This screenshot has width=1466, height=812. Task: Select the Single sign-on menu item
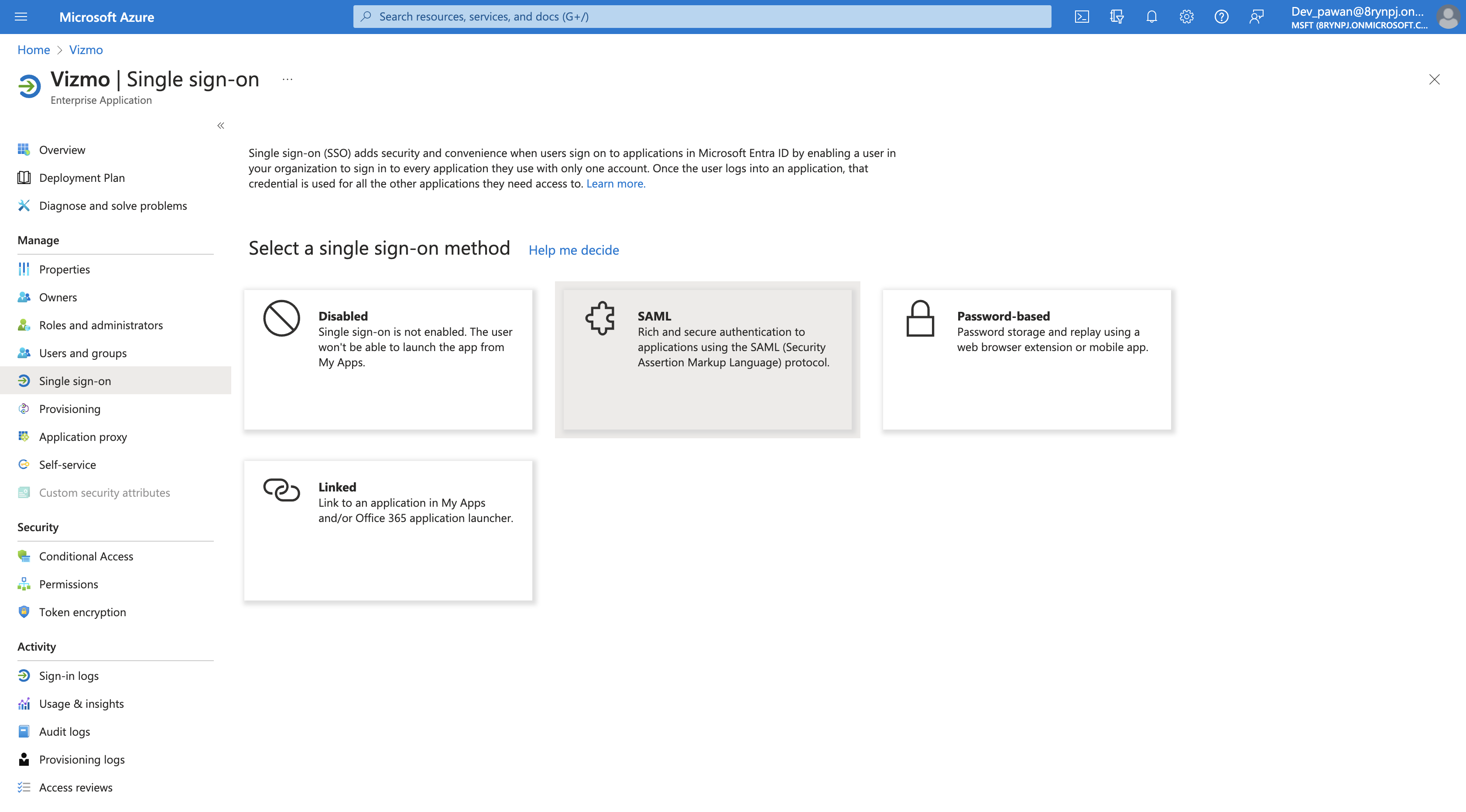pos(116,380)
